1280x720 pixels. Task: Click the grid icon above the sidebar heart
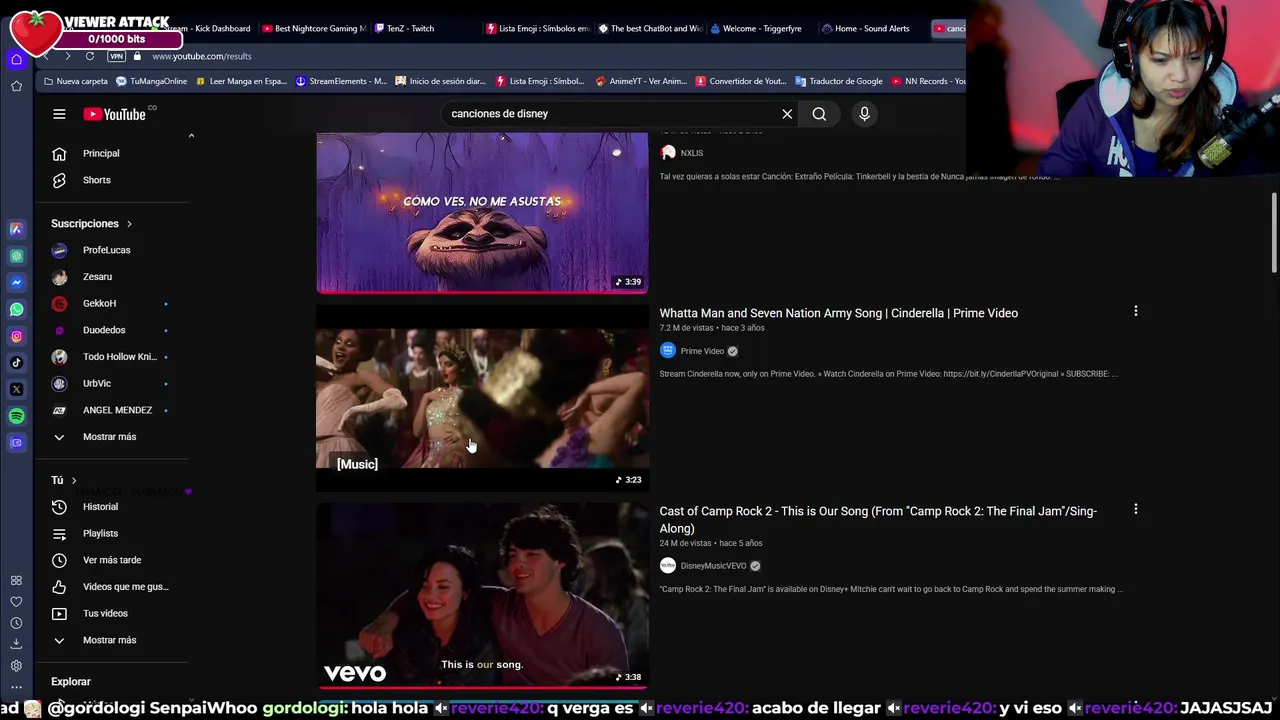coord(16,580)
